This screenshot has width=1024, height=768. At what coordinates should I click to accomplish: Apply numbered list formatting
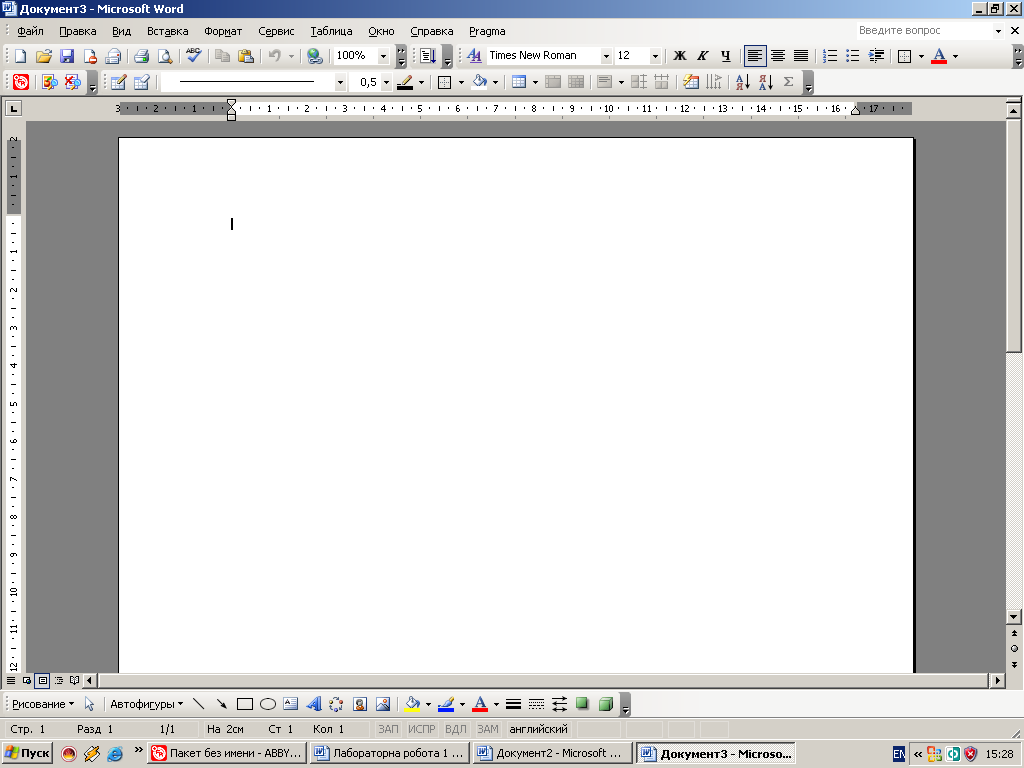coord(830,56)
